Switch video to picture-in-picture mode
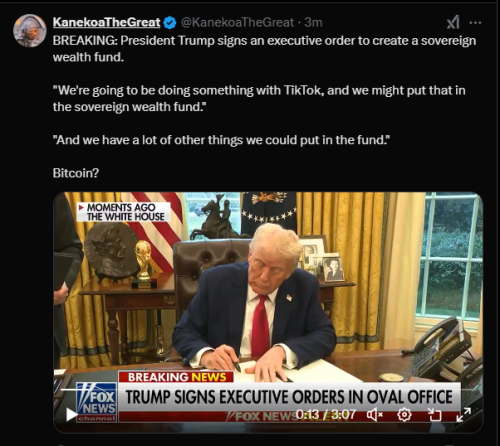This screenshot has height=446, width=500. pyautogui.click(x=435, y=415)
